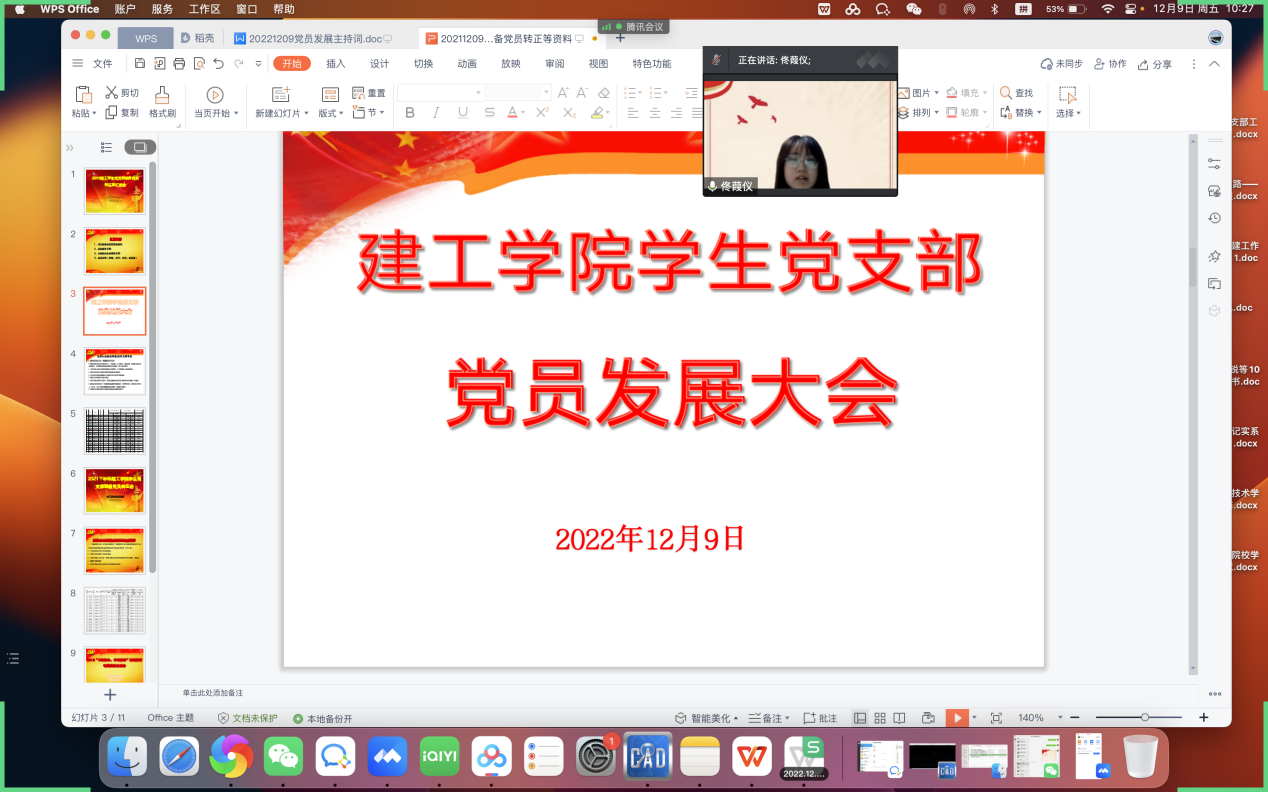Open the font size combo box
Screen dimensions: 1268x792
coord(518,93)
